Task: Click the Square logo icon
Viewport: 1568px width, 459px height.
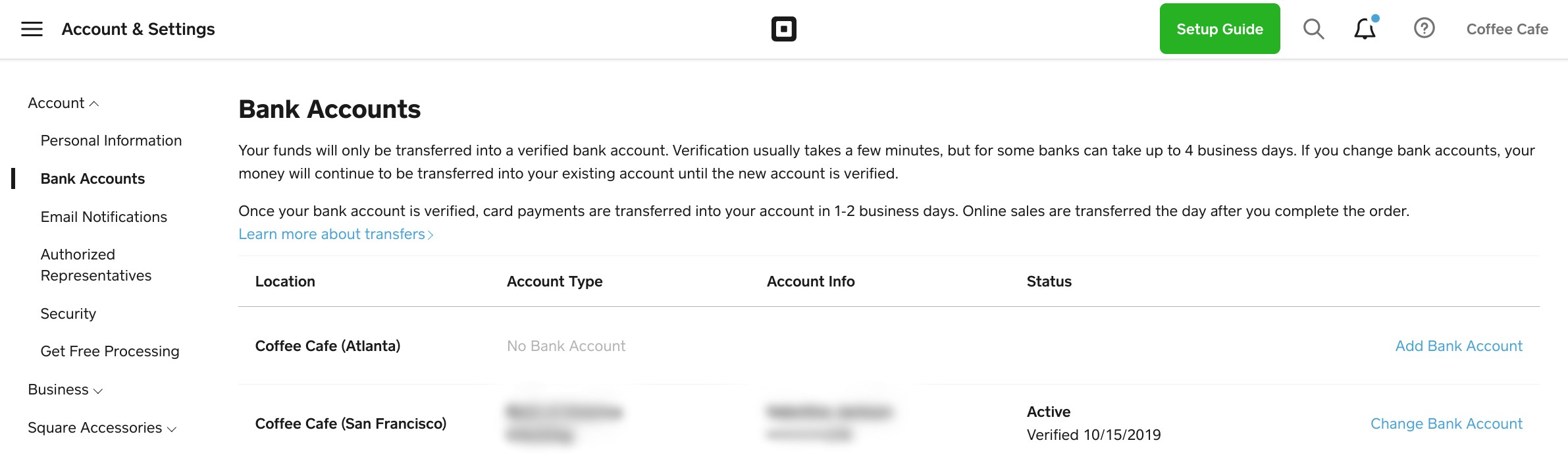Action: 783,29
